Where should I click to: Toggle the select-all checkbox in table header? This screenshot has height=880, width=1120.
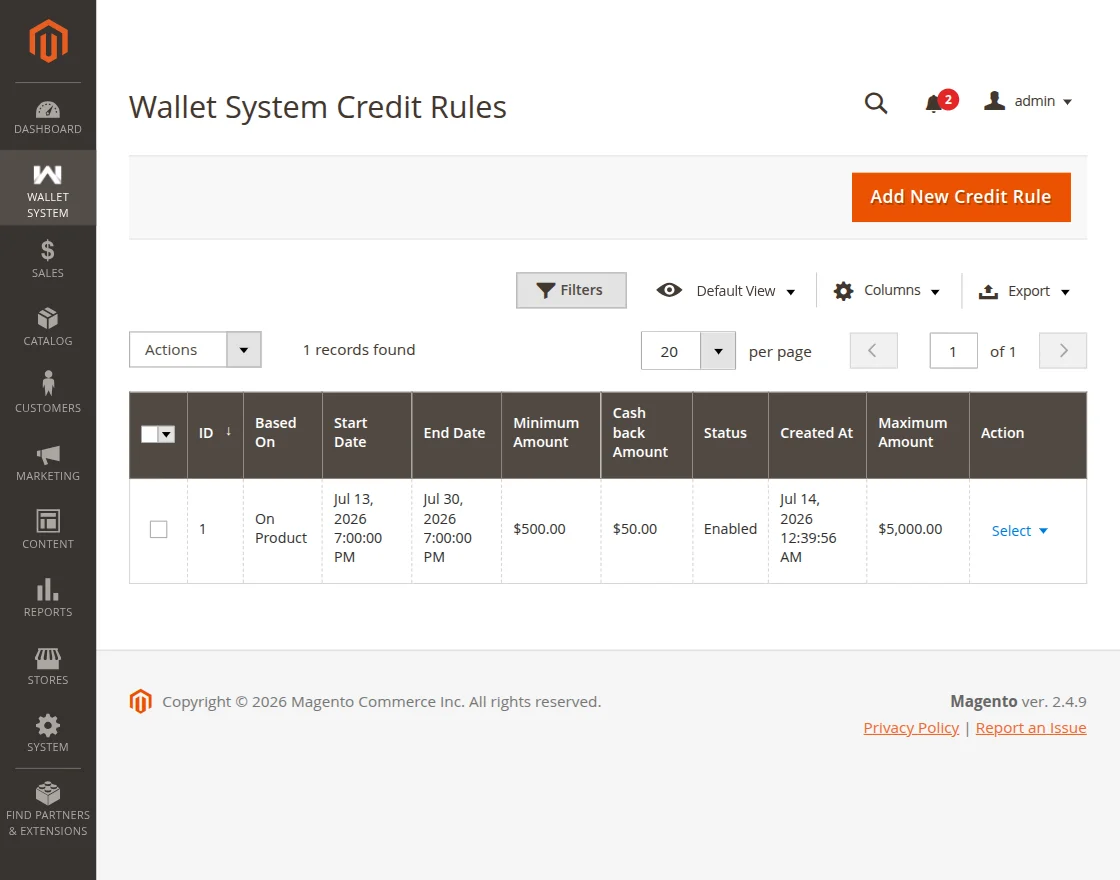pos(149,434)
